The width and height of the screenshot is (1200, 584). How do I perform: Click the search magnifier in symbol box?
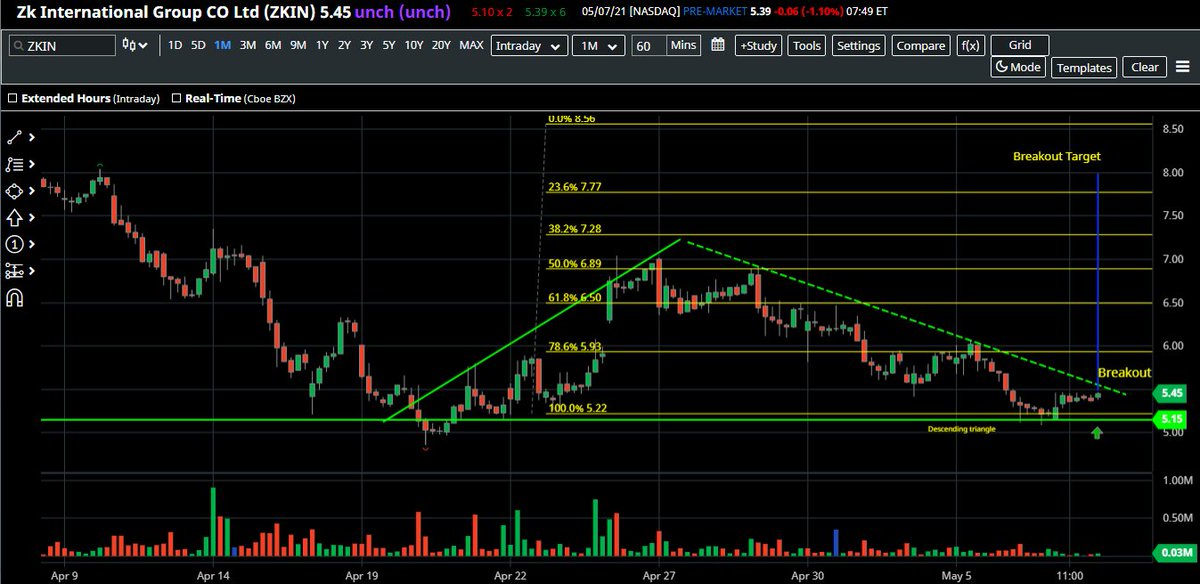18,46
